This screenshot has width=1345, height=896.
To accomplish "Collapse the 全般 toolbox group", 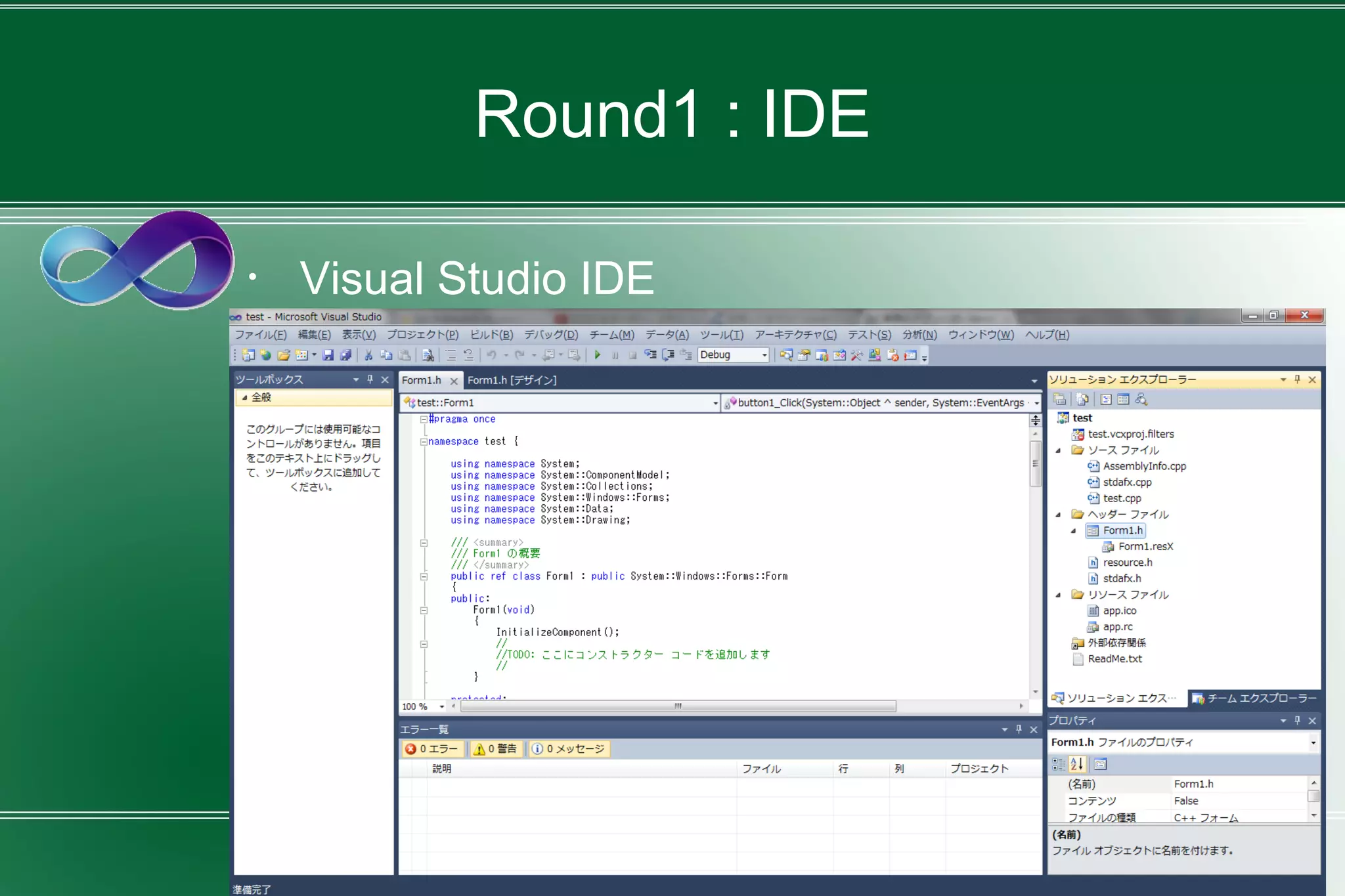I will click(x=245, y=398).
